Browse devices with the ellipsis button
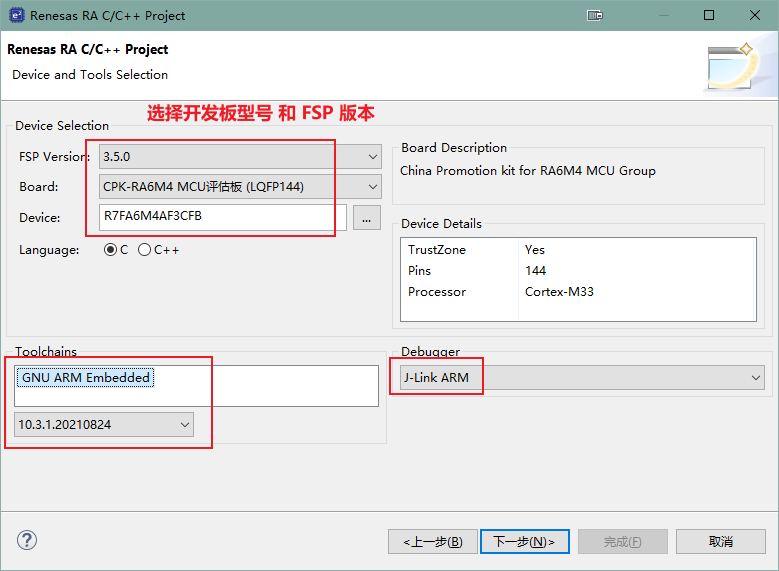The width and height of the screenshot is (779, 571). 367,217
